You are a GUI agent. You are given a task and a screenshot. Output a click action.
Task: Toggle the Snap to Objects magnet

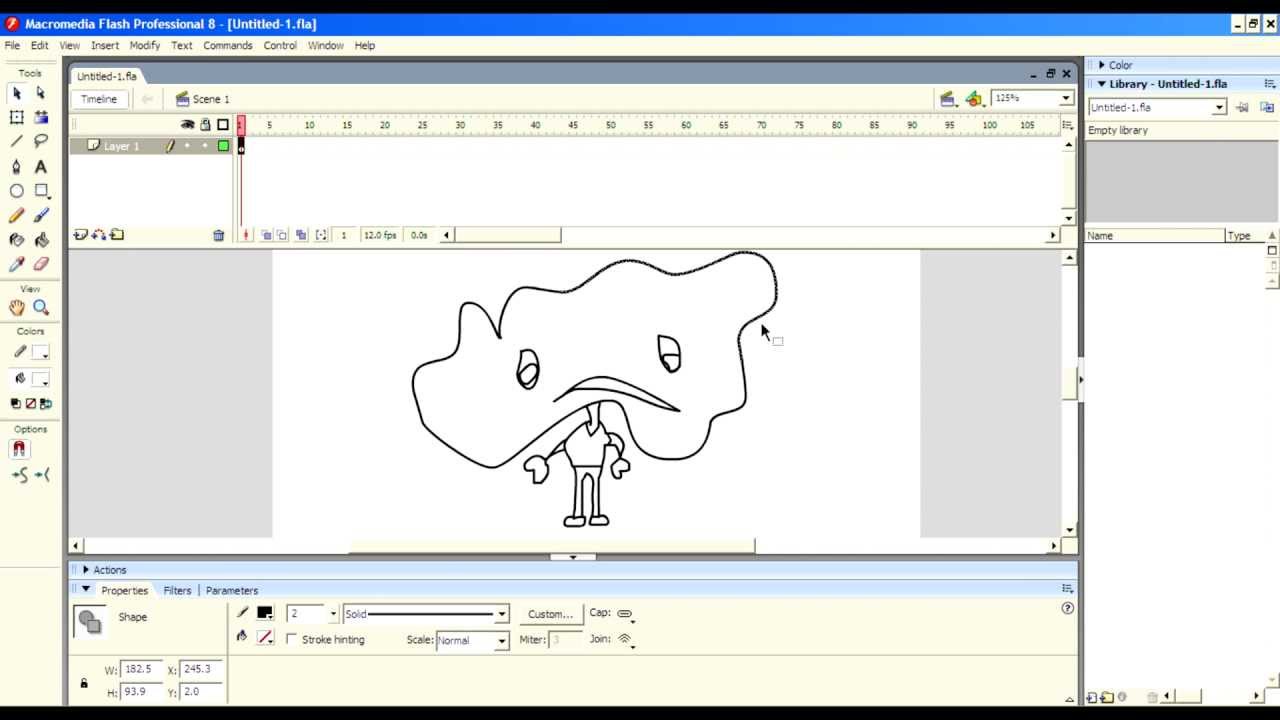[x=19, y=449]
